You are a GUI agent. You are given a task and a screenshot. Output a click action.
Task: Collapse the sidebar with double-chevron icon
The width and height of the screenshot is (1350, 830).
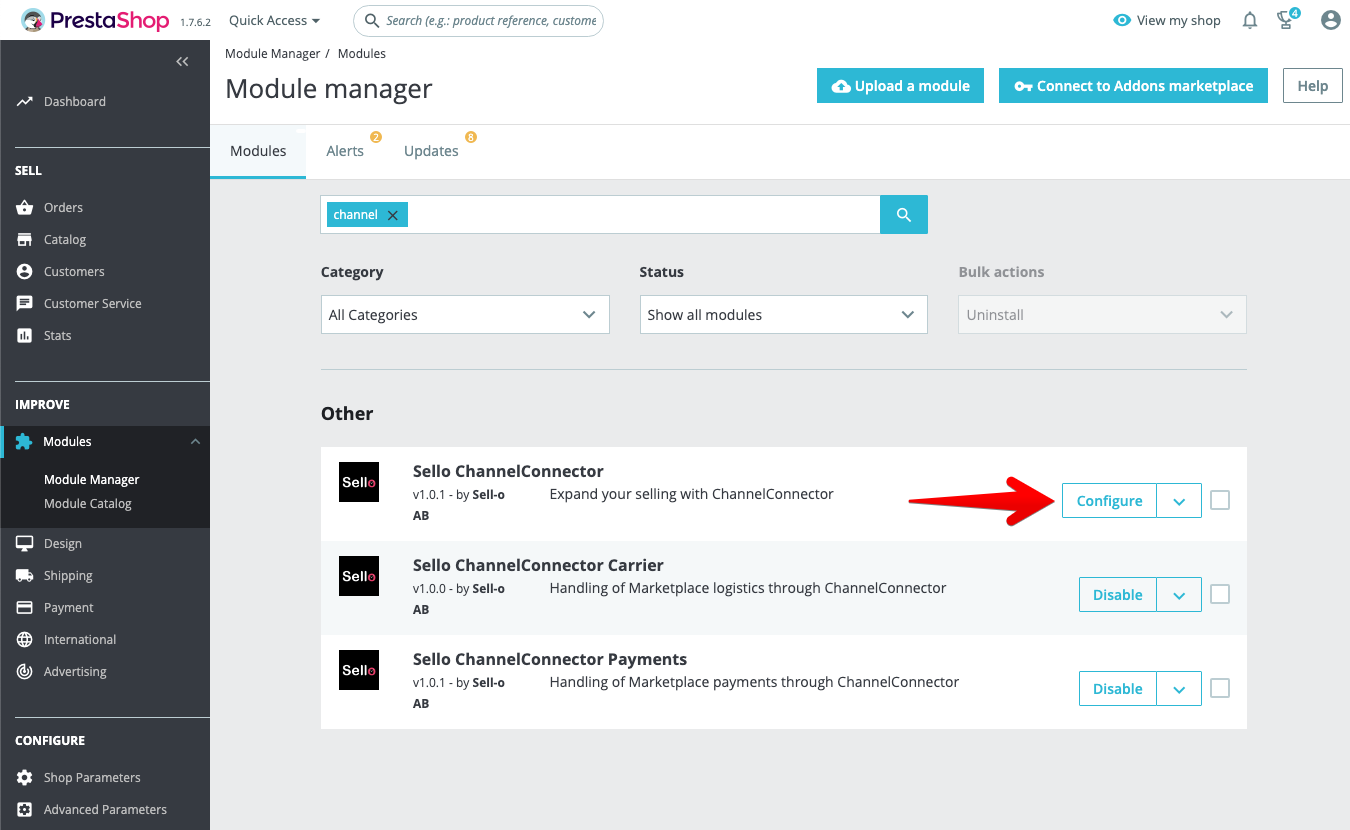coord(182,62)
